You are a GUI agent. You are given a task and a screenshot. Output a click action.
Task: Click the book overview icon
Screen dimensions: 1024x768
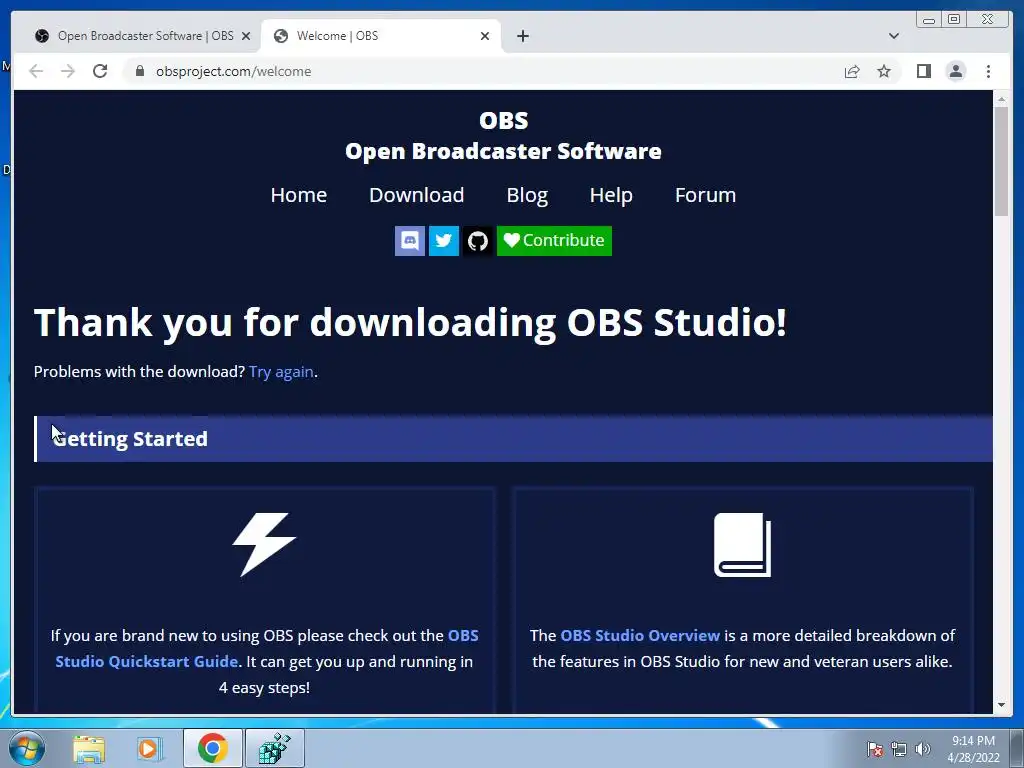pos(743,545)
